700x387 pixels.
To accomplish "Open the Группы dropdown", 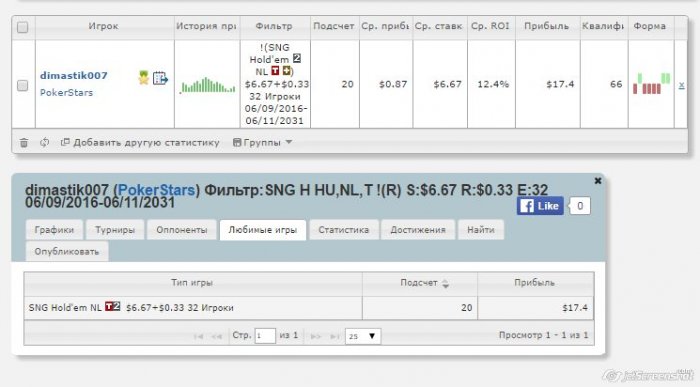I will 262,142.
